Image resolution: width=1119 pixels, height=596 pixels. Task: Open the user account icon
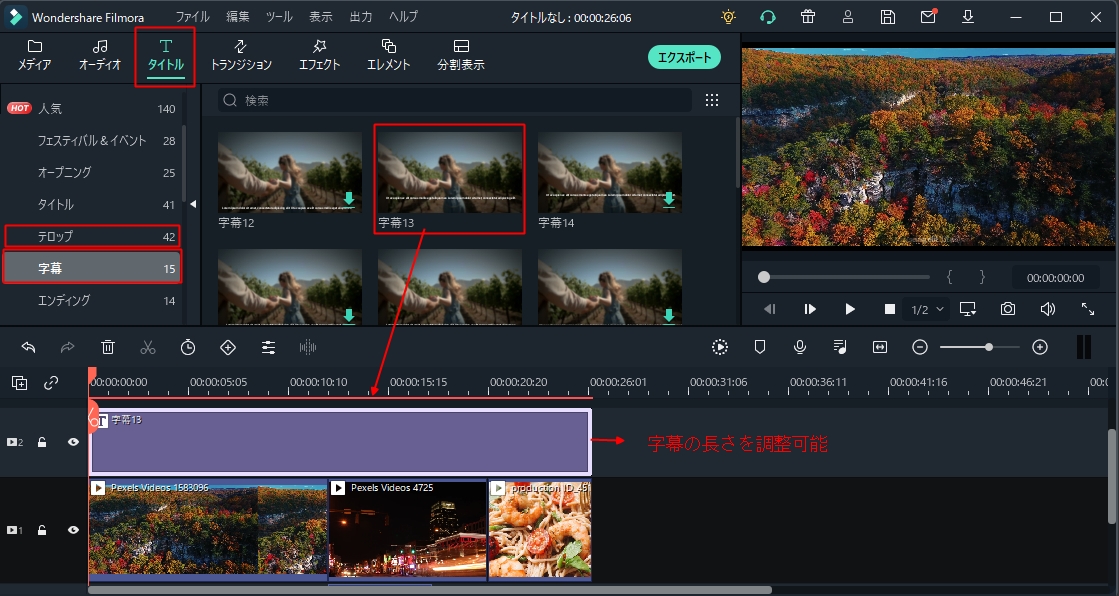[x=848, y=17]
